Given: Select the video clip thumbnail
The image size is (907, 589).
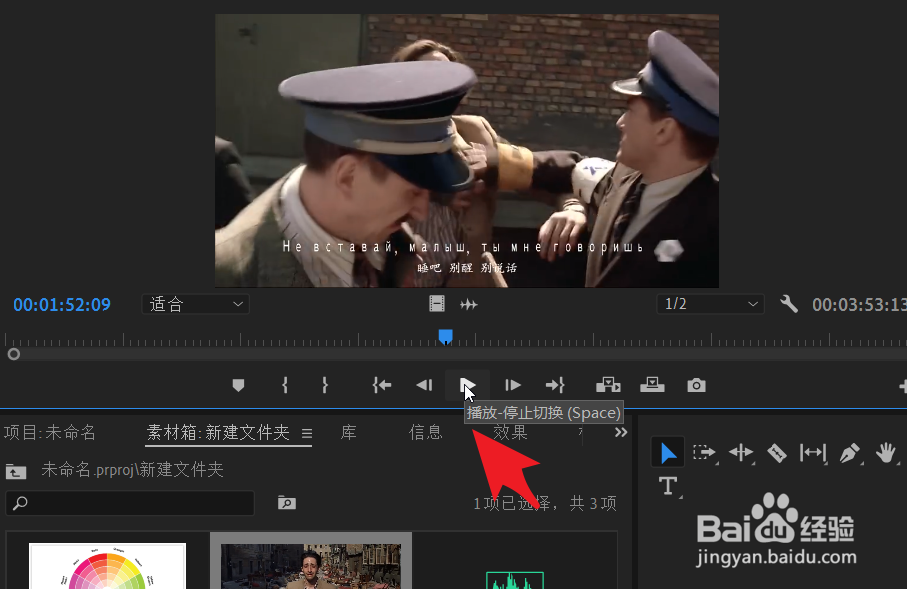Looking at the screenshot, I should (311, 566).
